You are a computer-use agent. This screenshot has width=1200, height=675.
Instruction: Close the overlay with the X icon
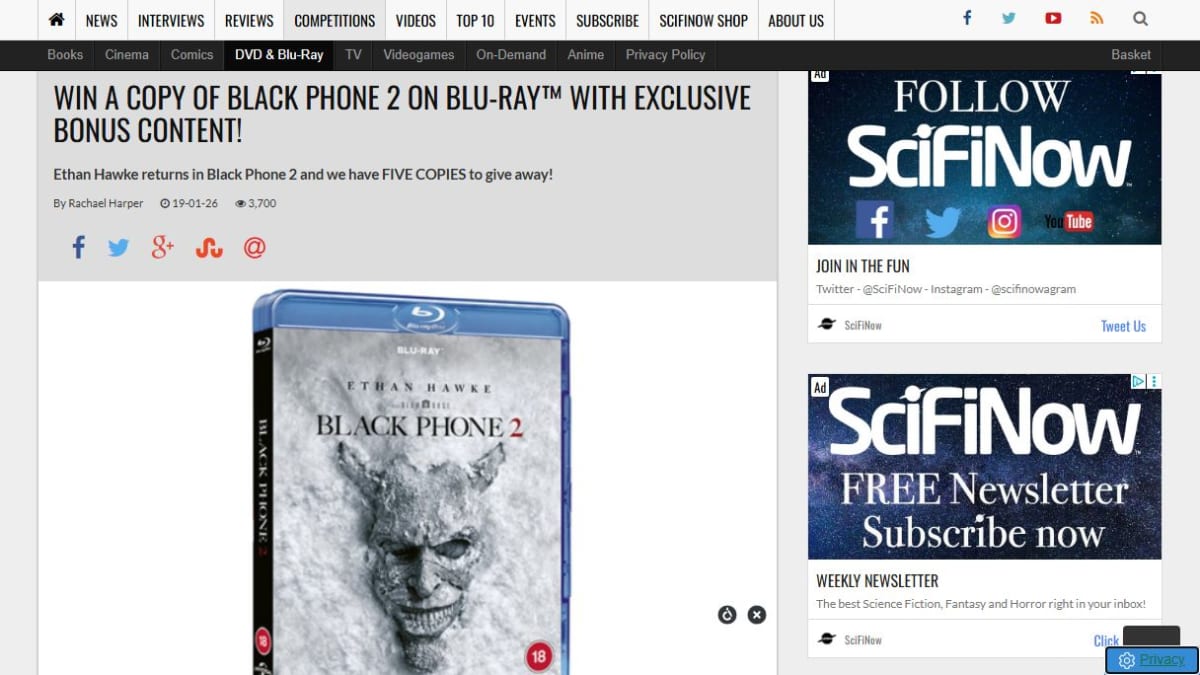coord(757,615)
